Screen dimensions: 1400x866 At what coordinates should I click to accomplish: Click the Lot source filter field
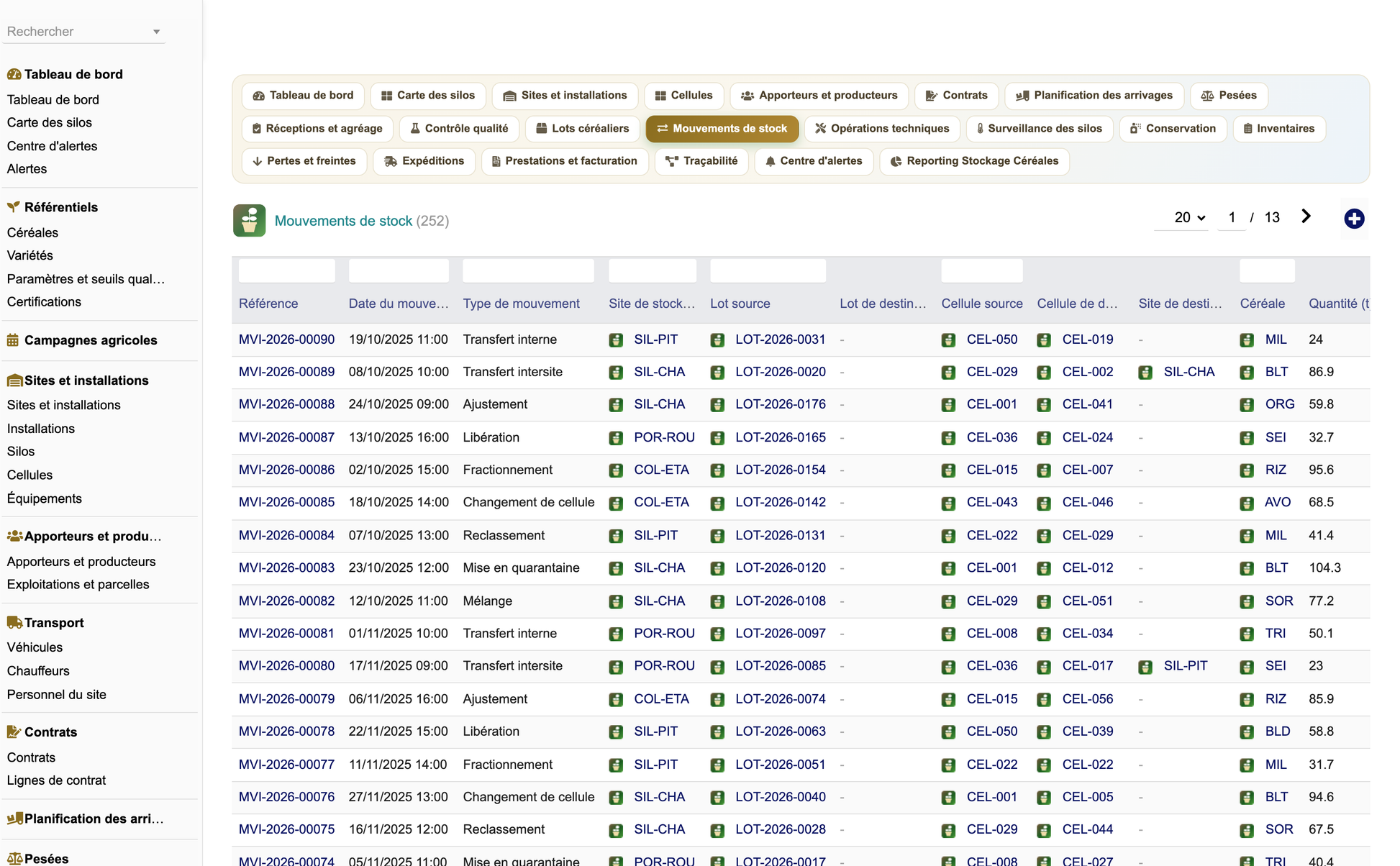click(768, 271)
